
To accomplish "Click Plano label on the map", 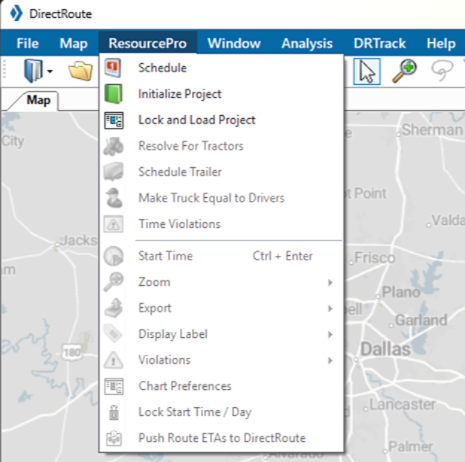I will coord(401,292).
